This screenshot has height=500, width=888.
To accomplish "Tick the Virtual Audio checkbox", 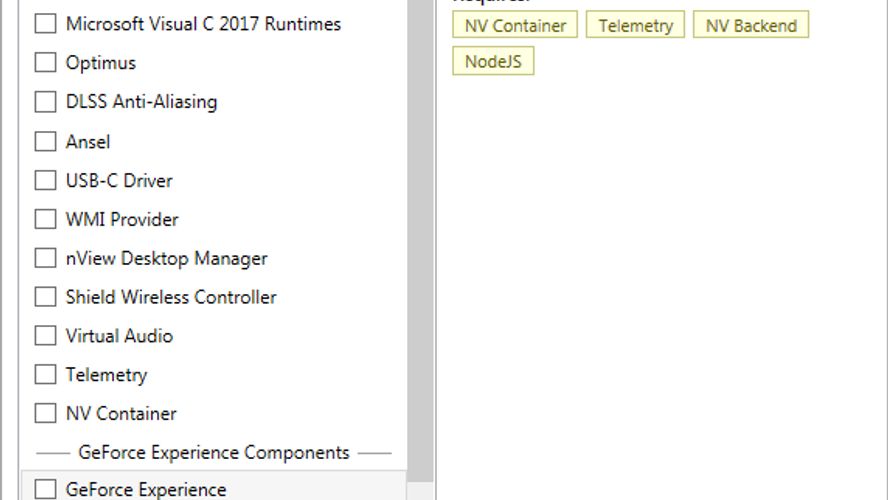I will tap(45, 335).
